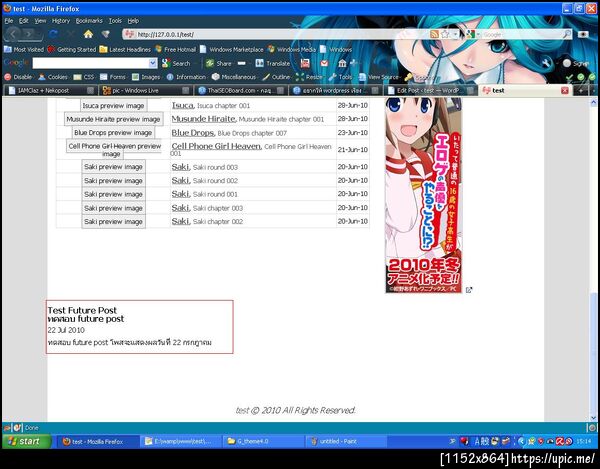The width and height of the screenshot is (600, 469).
Task: Open the Cell Phone Girl Heaven link
Action: [216, 146]
